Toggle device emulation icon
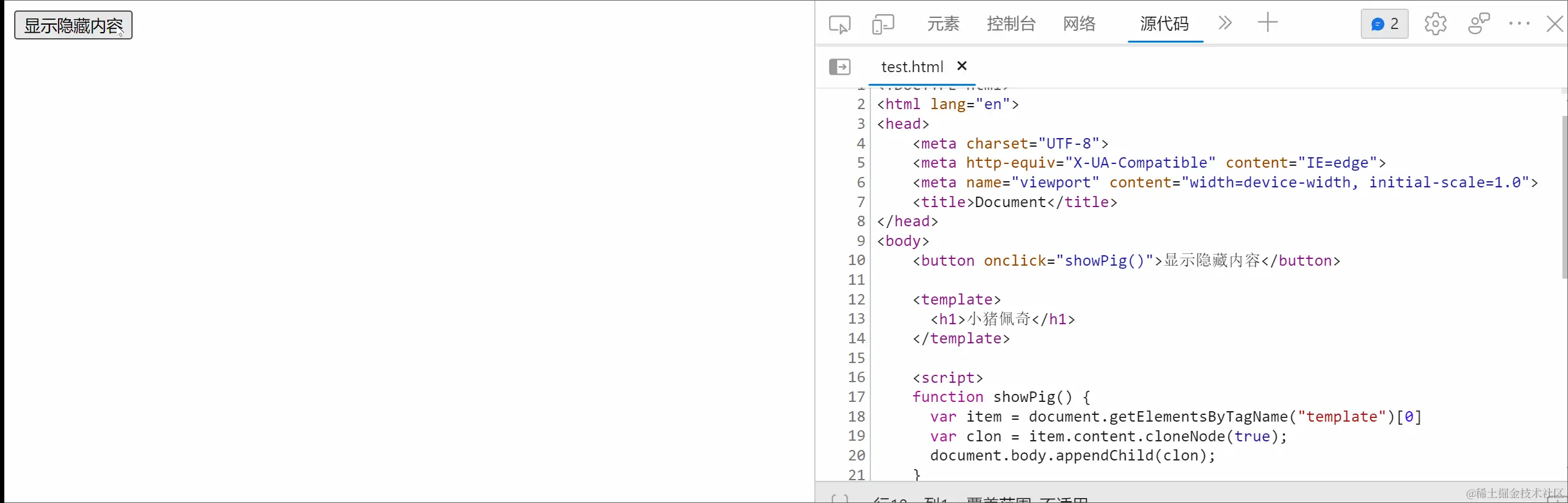 point(883,24)
